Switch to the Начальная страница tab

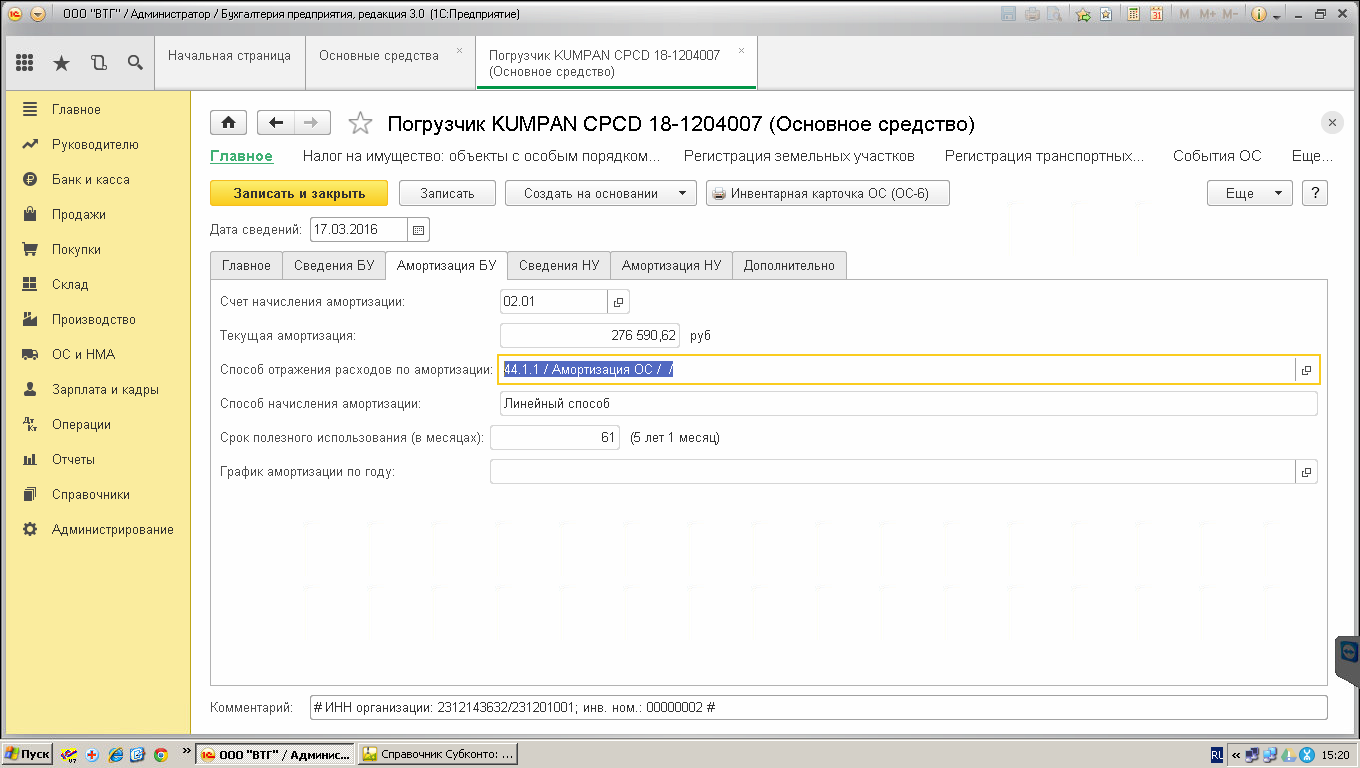[x=230, y=63]
